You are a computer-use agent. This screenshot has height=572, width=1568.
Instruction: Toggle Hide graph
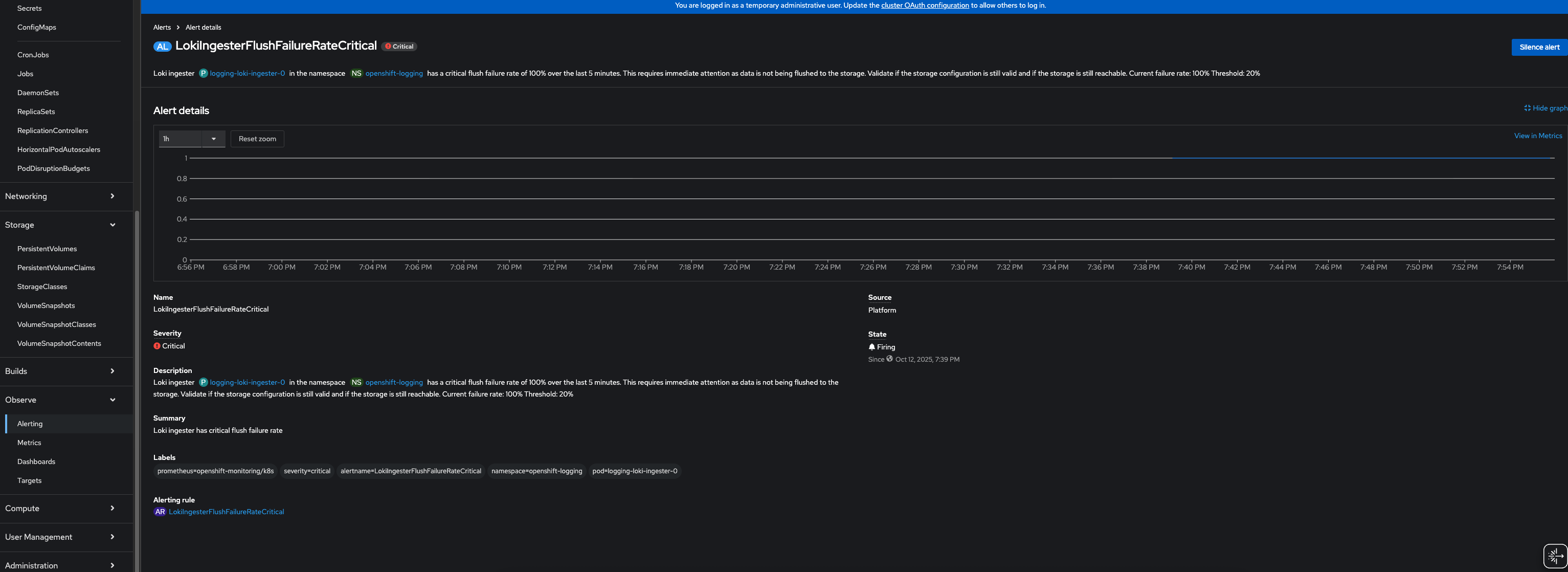click(1545, 108)
